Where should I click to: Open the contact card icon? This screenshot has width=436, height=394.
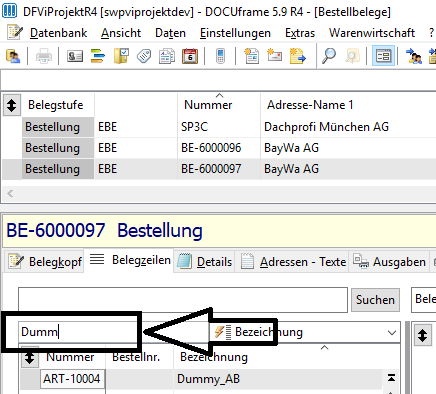click(75, 56)
